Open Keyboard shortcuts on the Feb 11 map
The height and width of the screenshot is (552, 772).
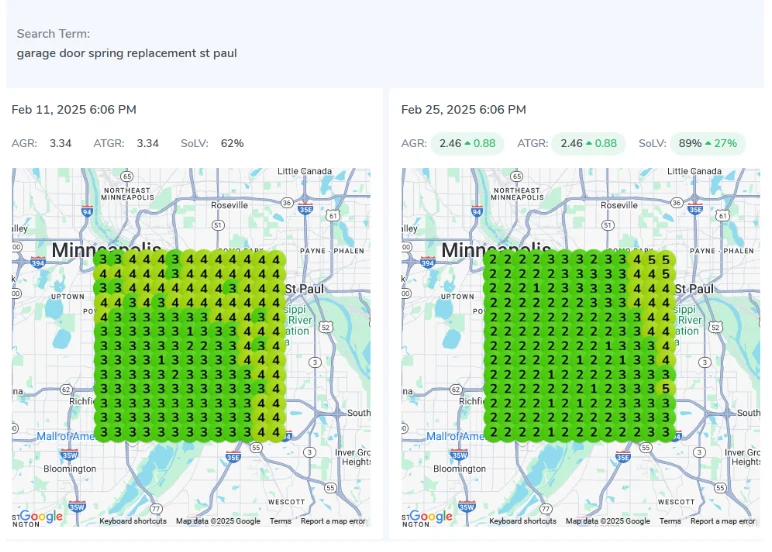pyautogui.click(x=133, y=521)
